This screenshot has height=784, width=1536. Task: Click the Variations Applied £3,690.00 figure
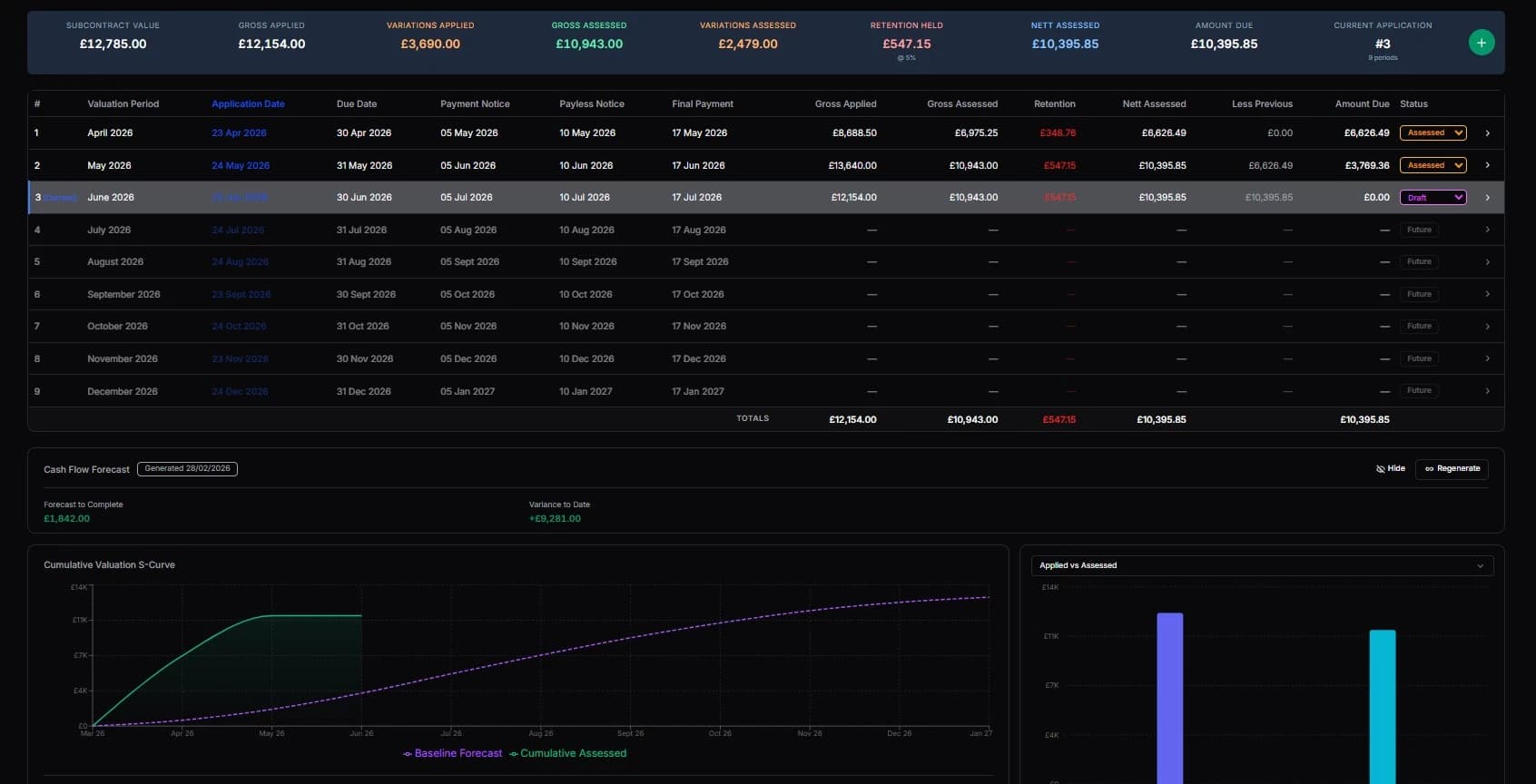430,44
